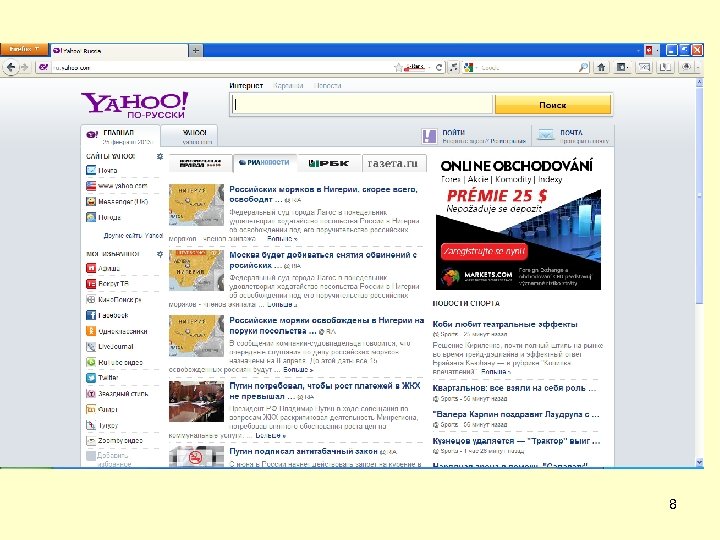Click the search magnifier in the Google box
This screenshot has width=720, height=540.
click(583, 68)
